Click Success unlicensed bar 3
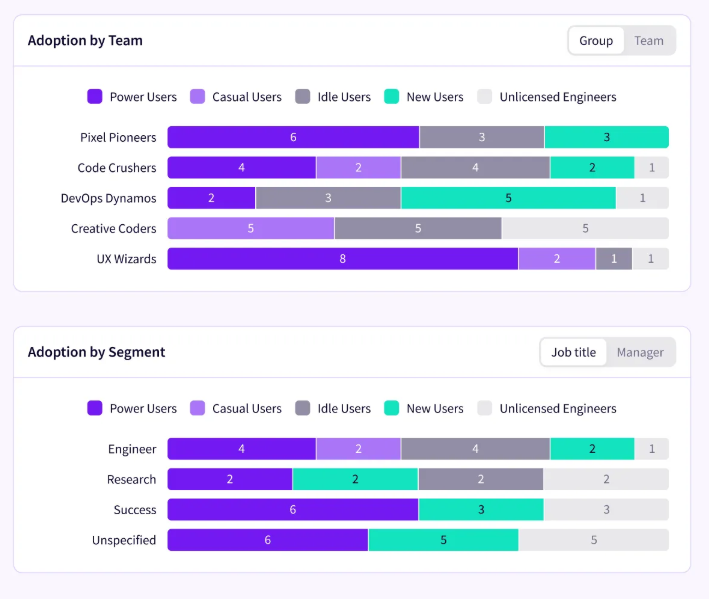This screenshot has width=709, height=599. [x=606, y=509]
